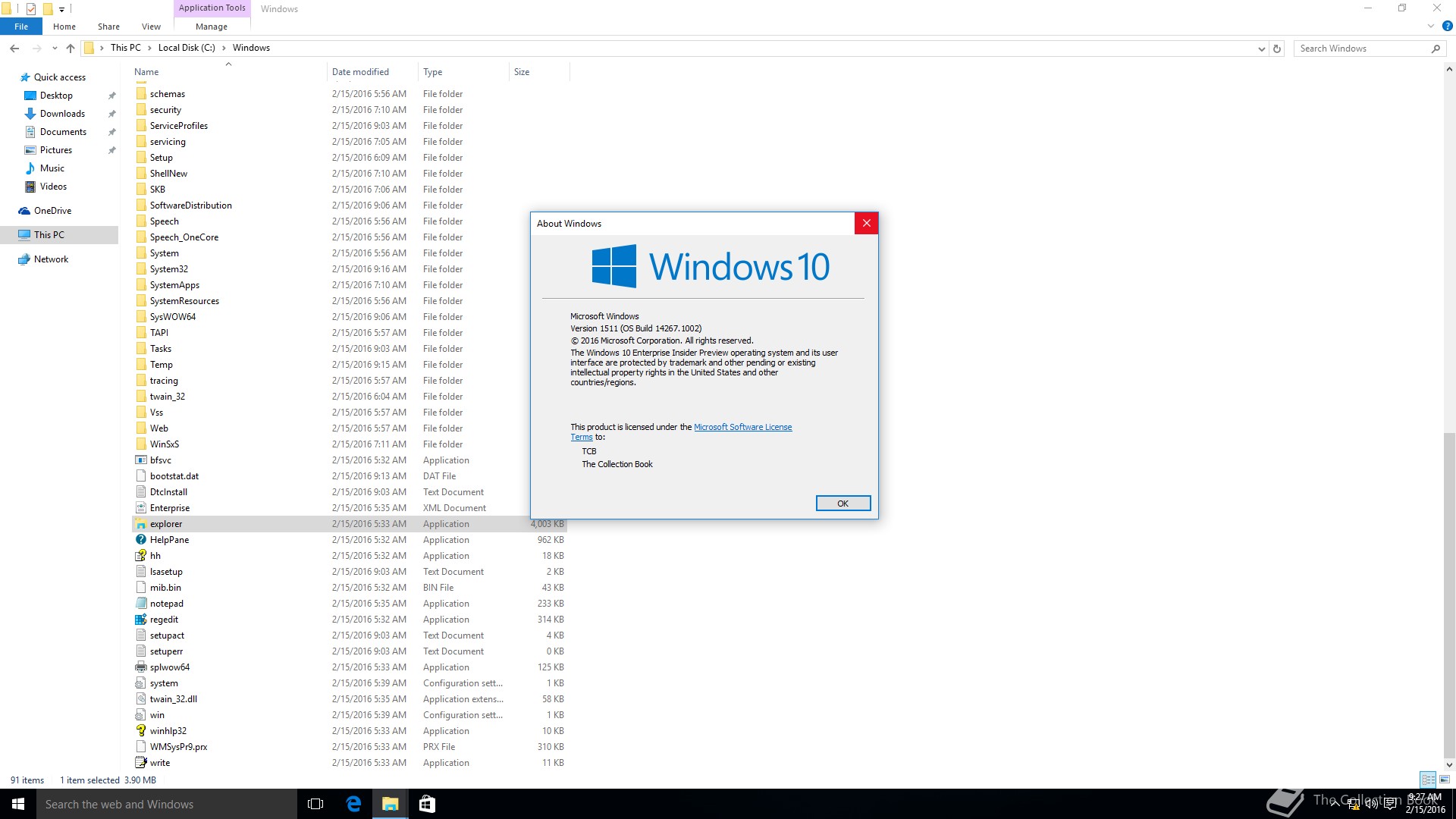The image size is (1456, 819).
Task: Select the splwow64 application icon
Action: (x=141, y=667)
